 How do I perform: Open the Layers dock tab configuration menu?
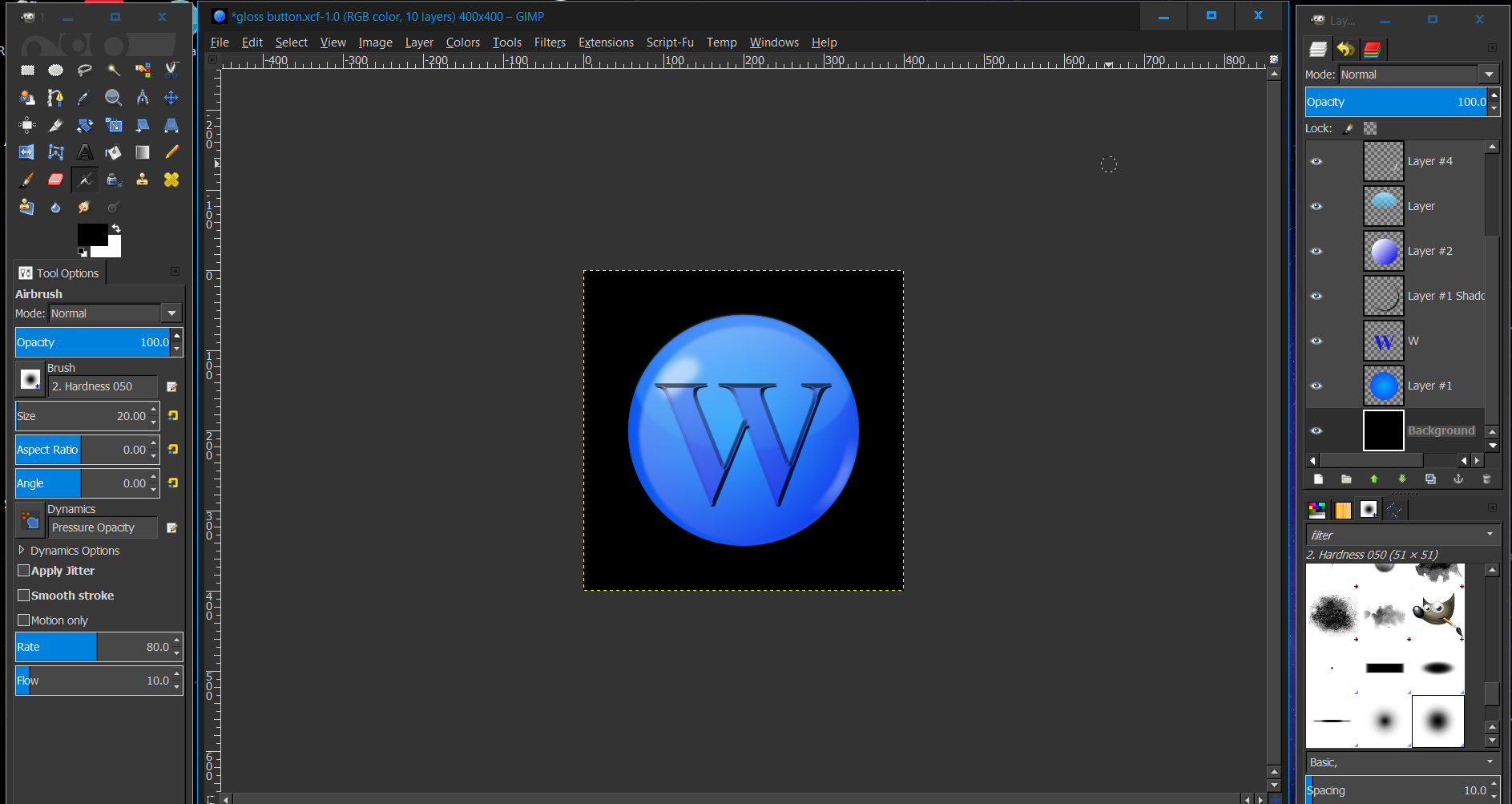pos(1492,48)
